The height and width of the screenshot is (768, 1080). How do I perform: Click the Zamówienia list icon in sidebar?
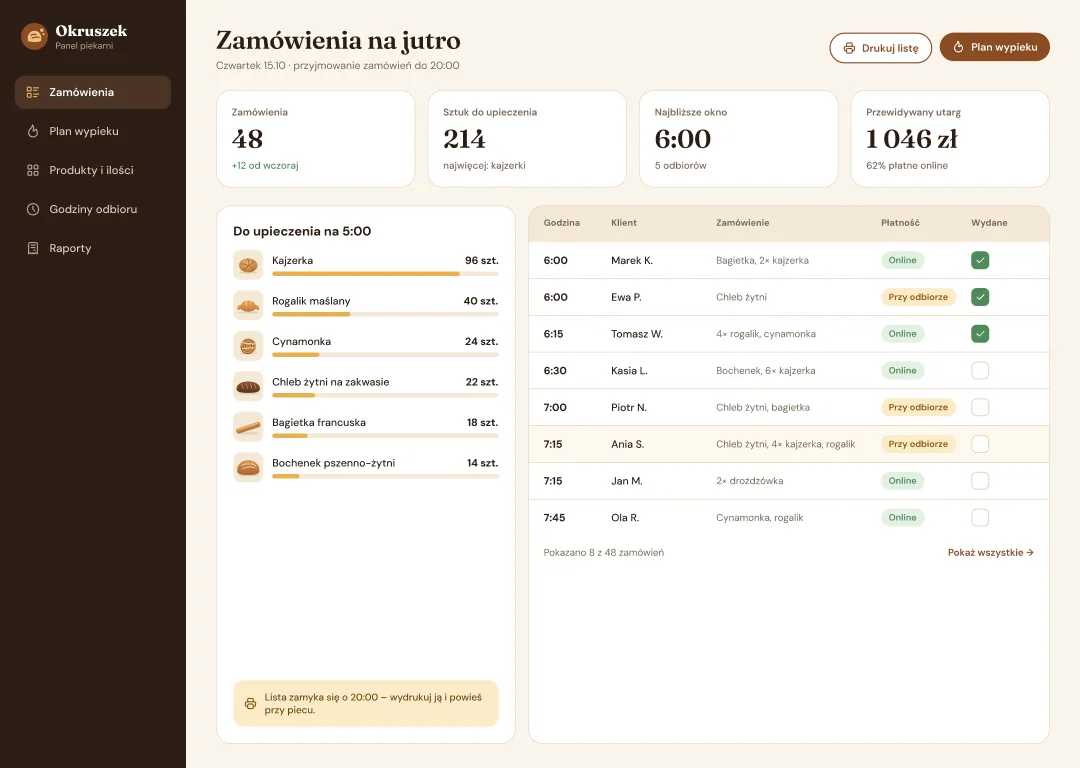coord(32,92)
